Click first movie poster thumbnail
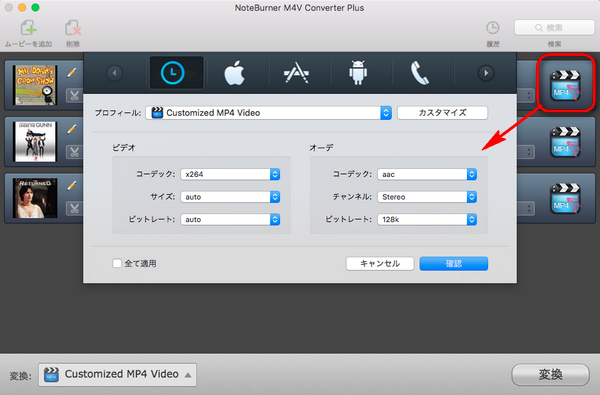600x395 pixels. 35,85
